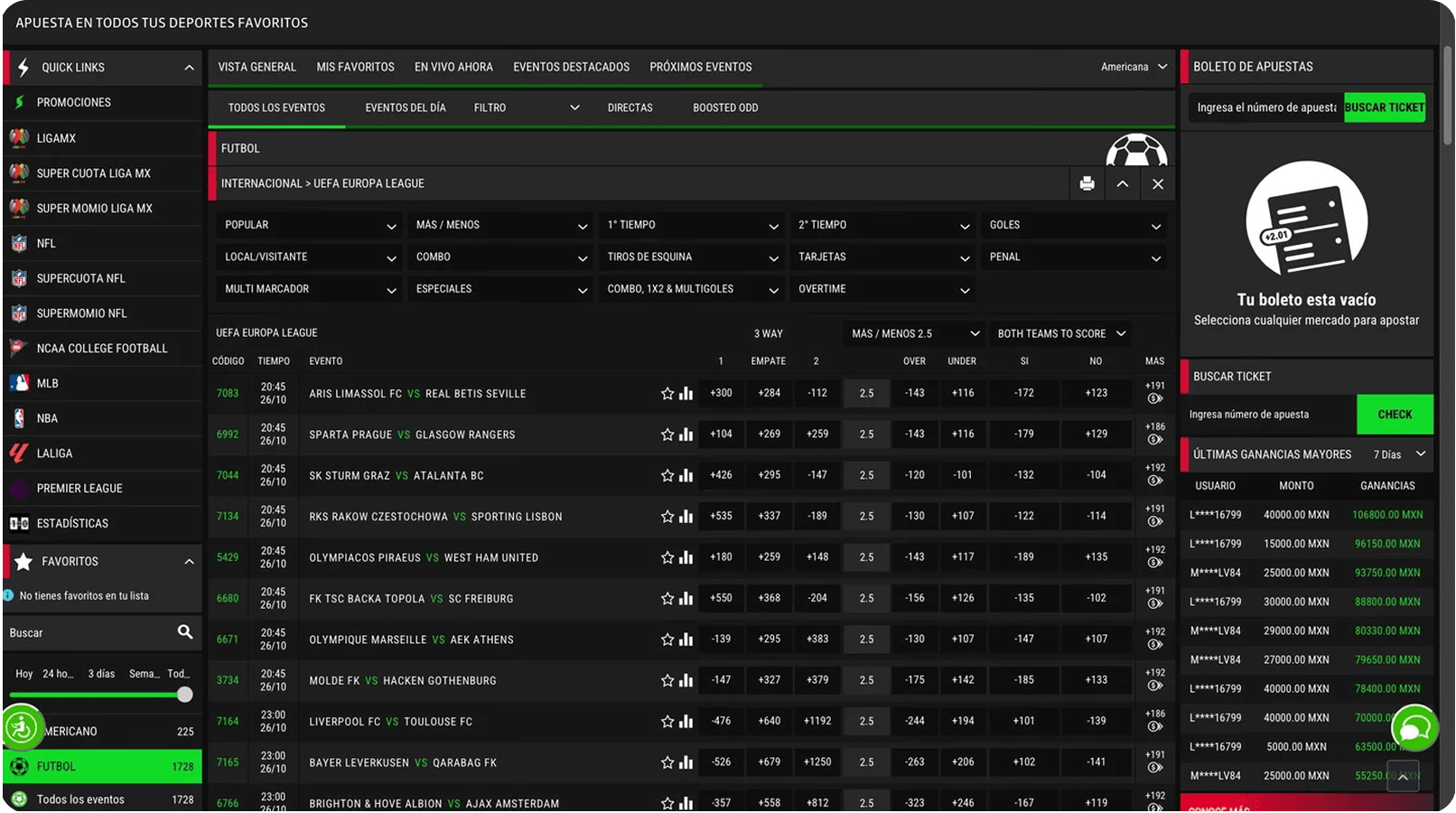This screenshot has height=813, width=1456.
Task: Pick Atalanta BC at -147
Action: 817,475
